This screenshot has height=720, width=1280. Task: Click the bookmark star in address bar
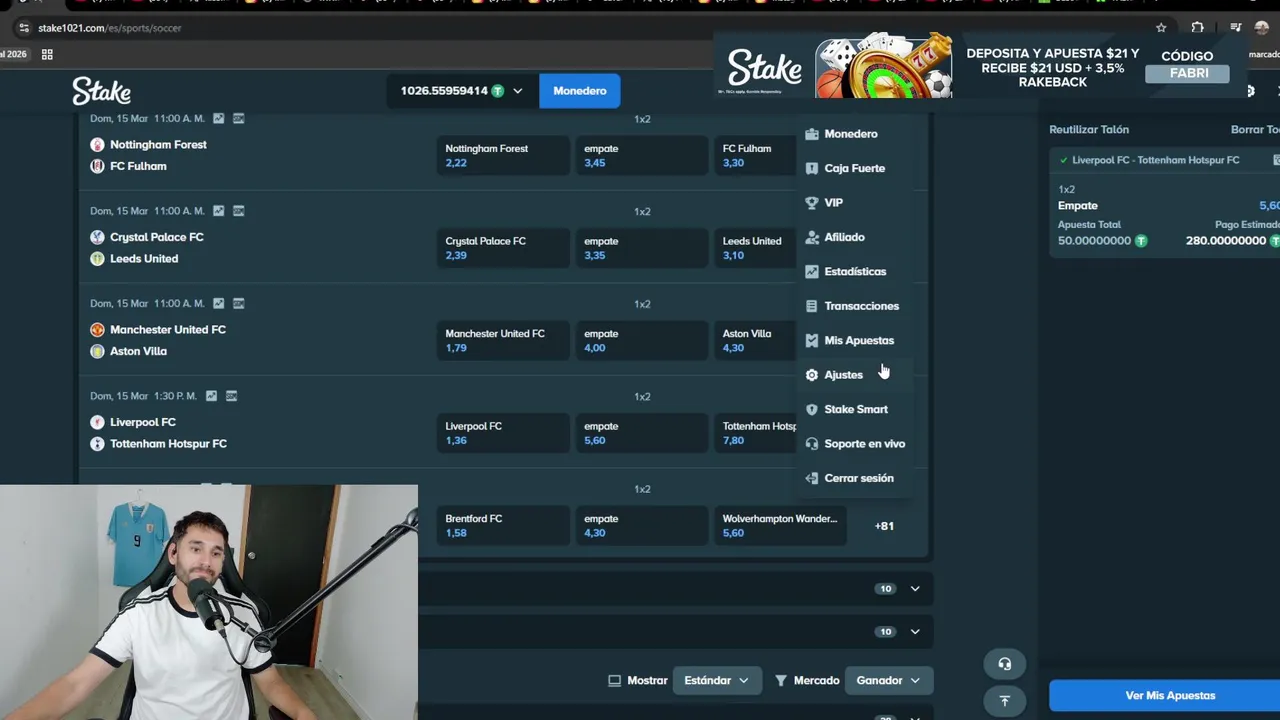pyautogui.click(x=1161, y=28)
